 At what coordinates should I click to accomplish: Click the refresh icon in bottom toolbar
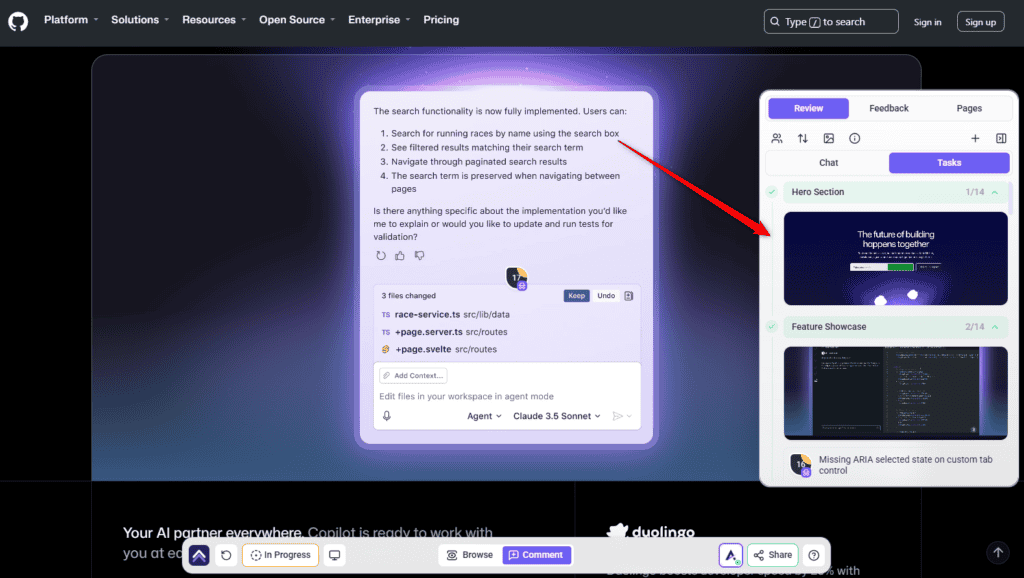(x=226, y=555)
